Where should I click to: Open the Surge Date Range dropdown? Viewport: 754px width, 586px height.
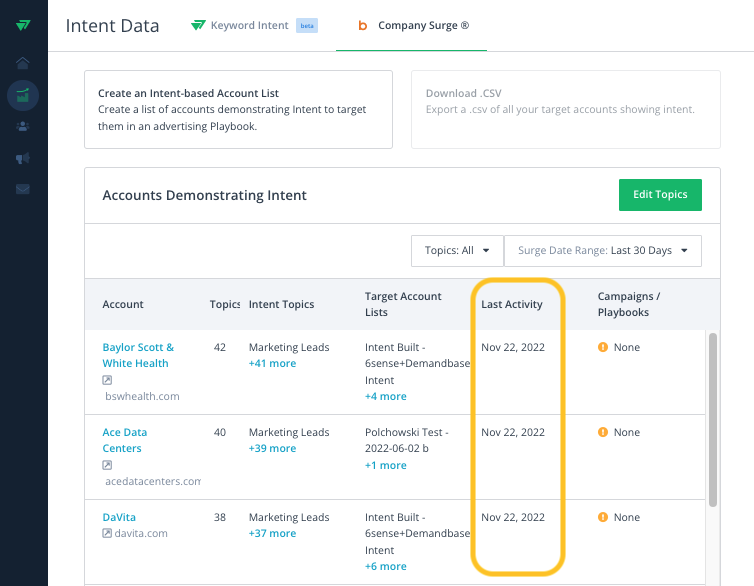(x=603, y=251)
